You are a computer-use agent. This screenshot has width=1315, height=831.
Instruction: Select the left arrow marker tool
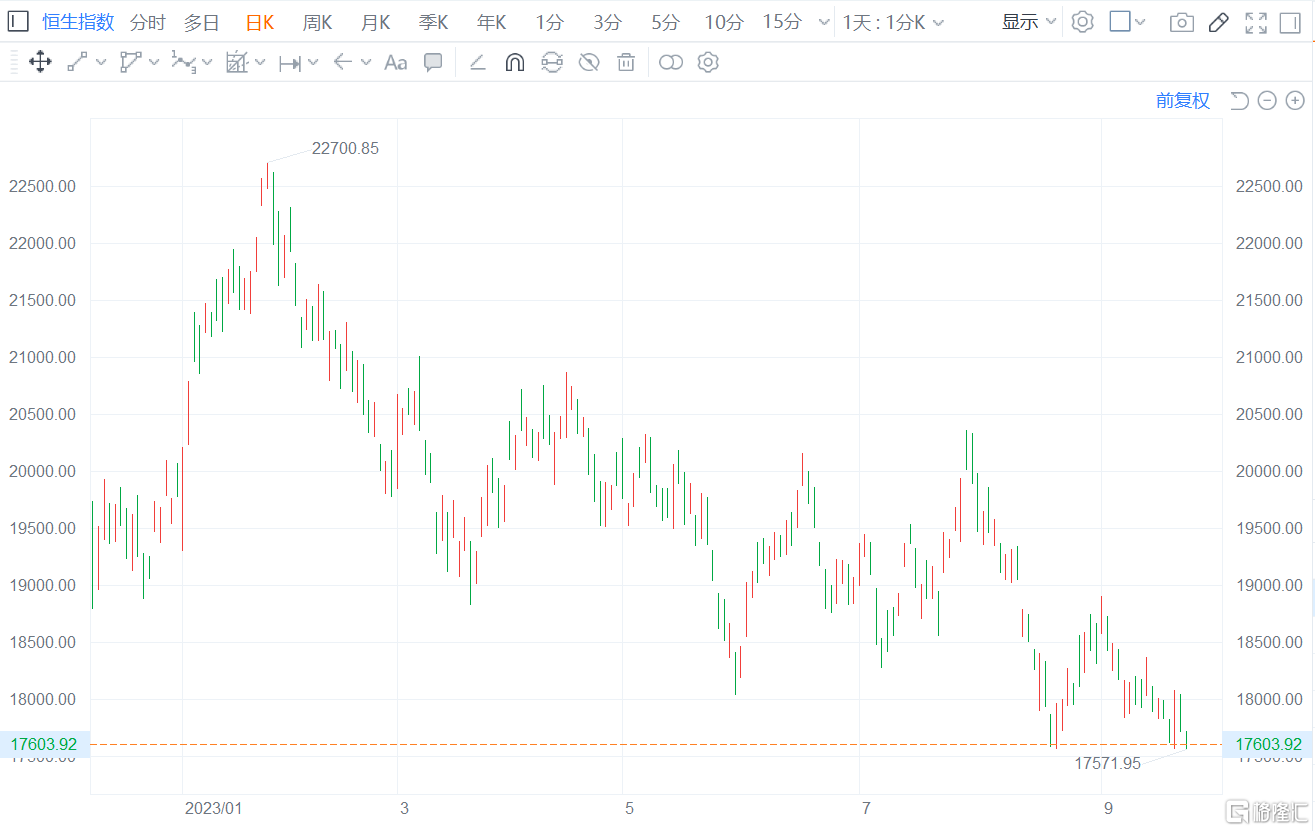(x=342, y=63)
